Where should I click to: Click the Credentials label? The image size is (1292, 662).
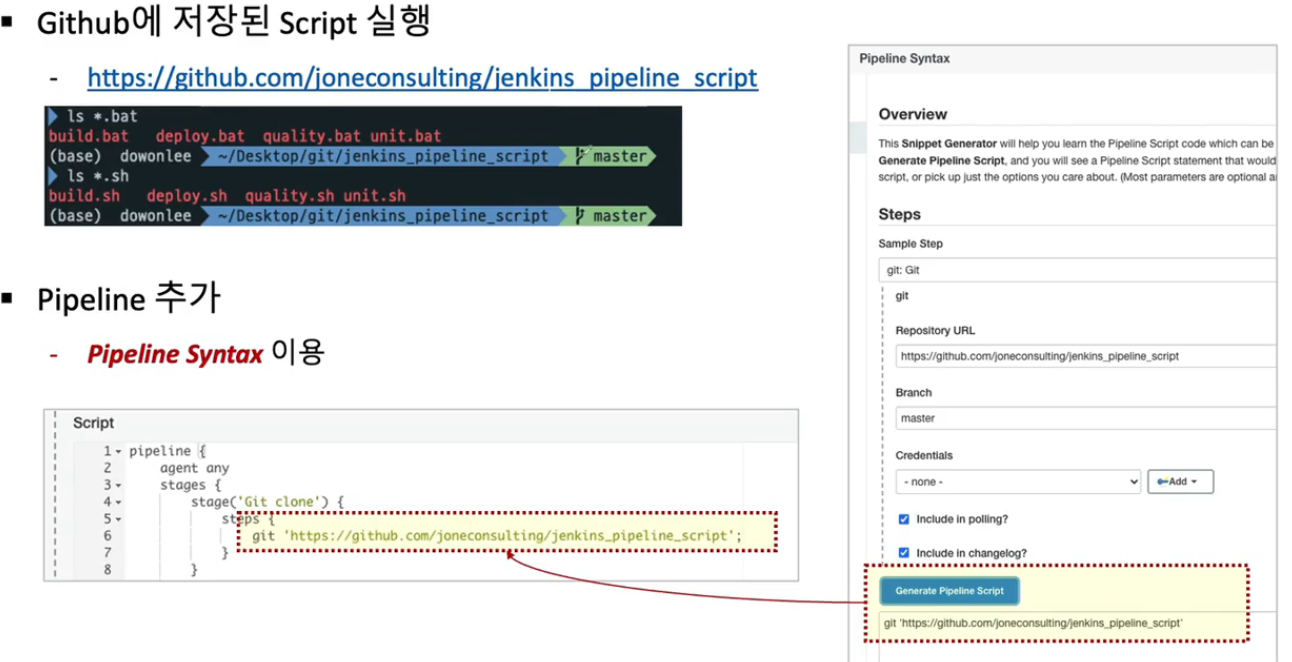pos(924,456)
